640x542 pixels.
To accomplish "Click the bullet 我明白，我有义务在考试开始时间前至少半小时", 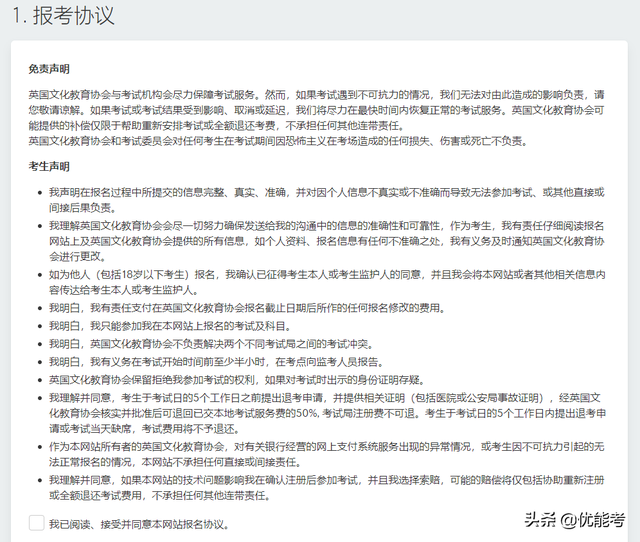I will (216, 362).
